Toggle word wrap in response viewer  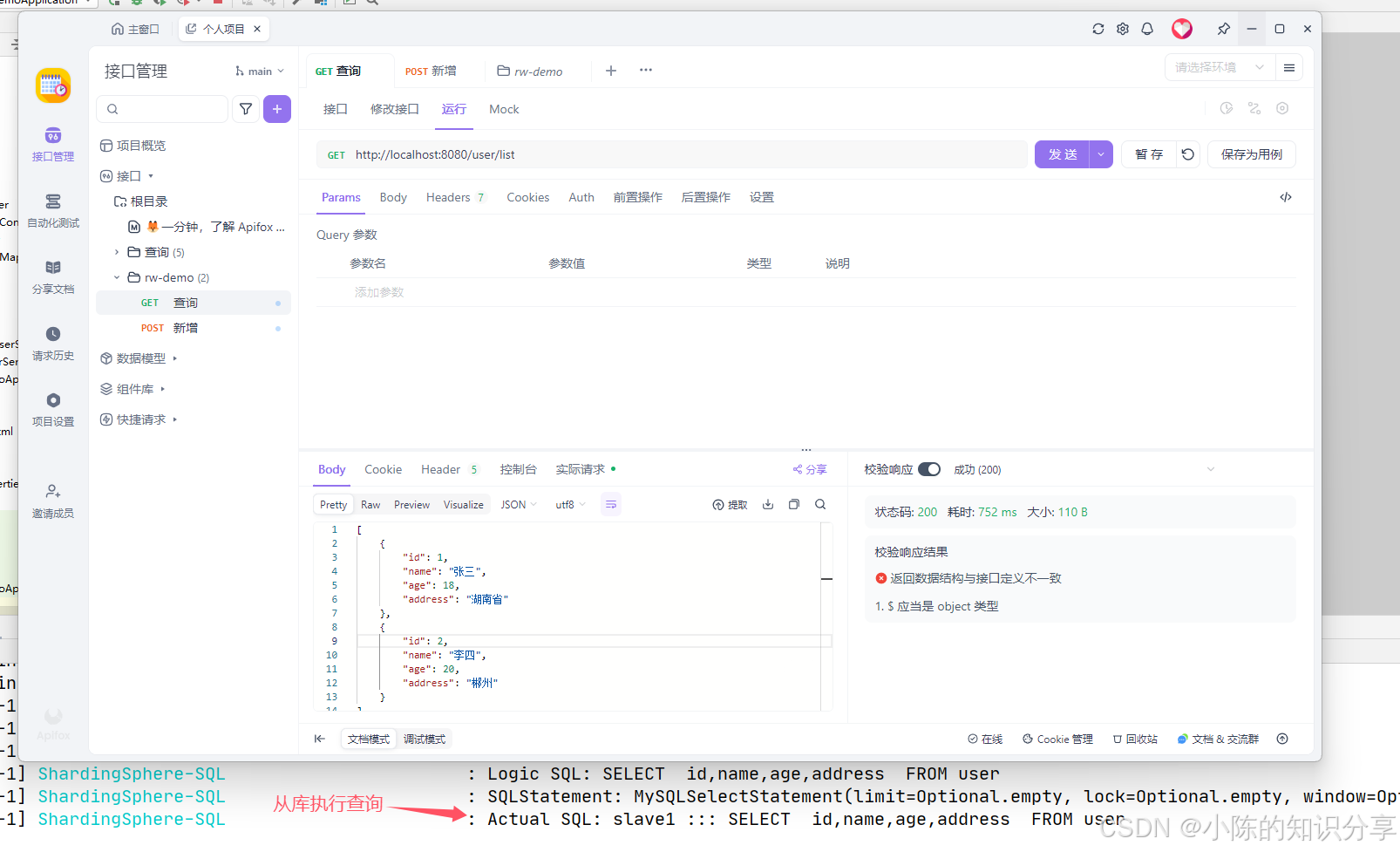(x=610, y=504)
